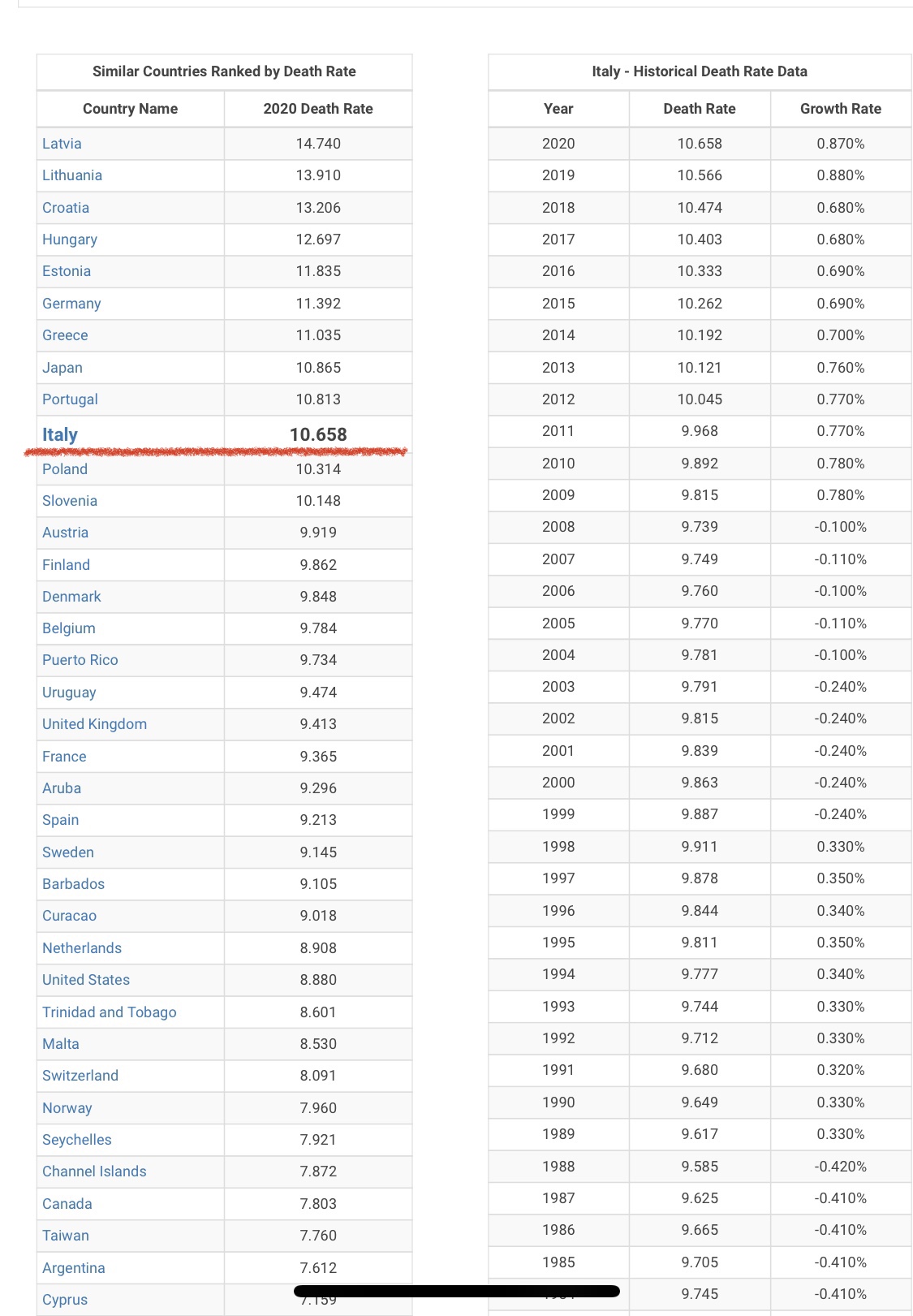Open the highlighted Italy link

pos(60,434)
